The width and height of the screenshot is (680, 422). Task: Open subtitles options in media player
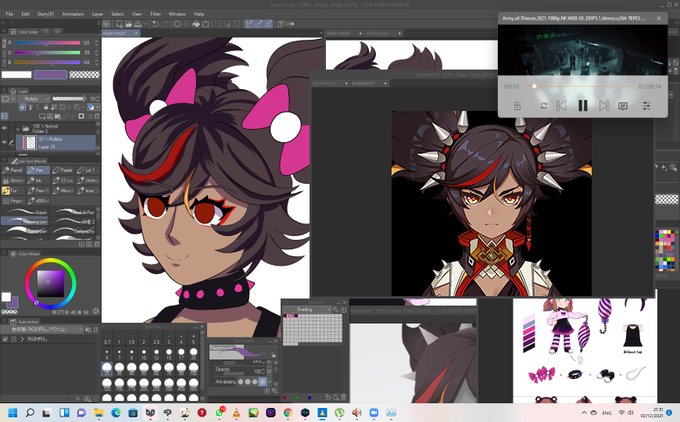point(623,105)
